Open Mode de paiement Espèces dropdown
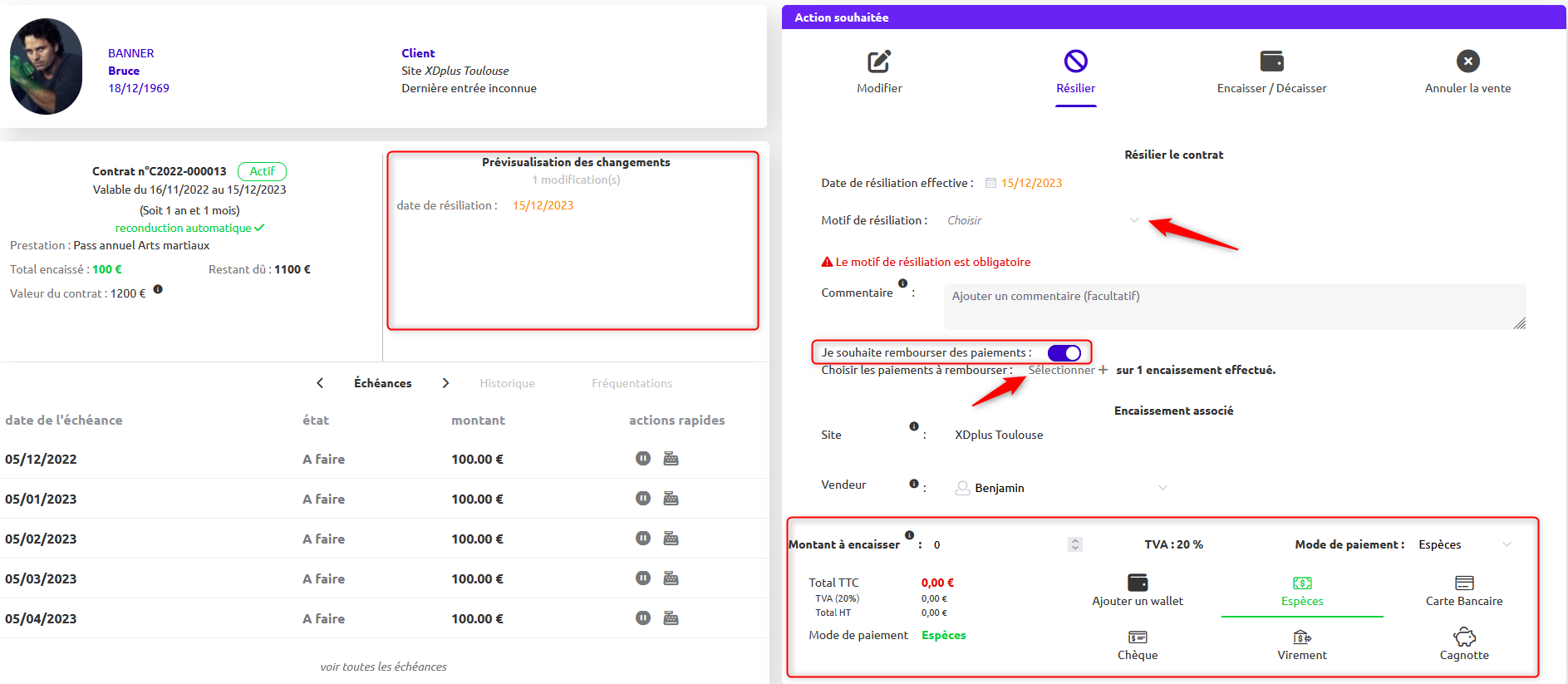Viewport: 1568px width, 684px height. 1465,544
